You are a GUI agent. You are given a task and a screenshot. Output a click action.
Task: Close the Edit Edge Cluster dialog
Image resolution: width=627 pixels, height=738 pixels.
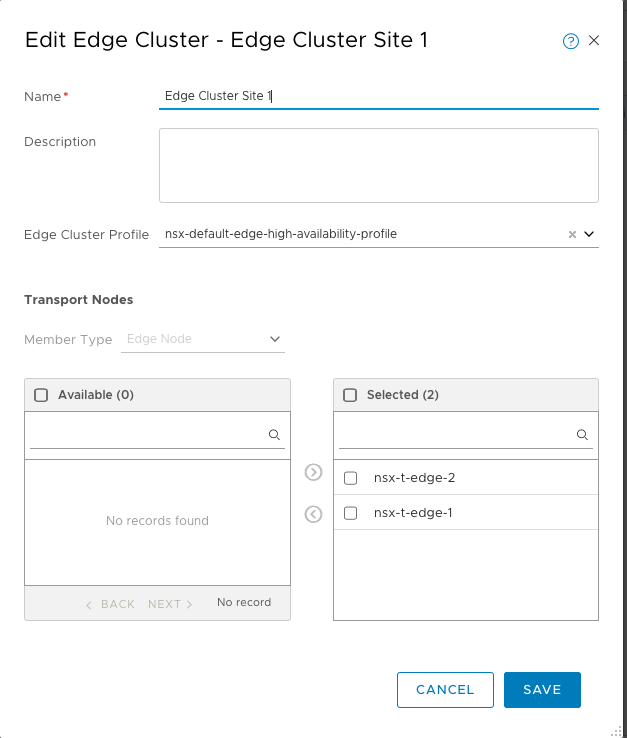594,41
